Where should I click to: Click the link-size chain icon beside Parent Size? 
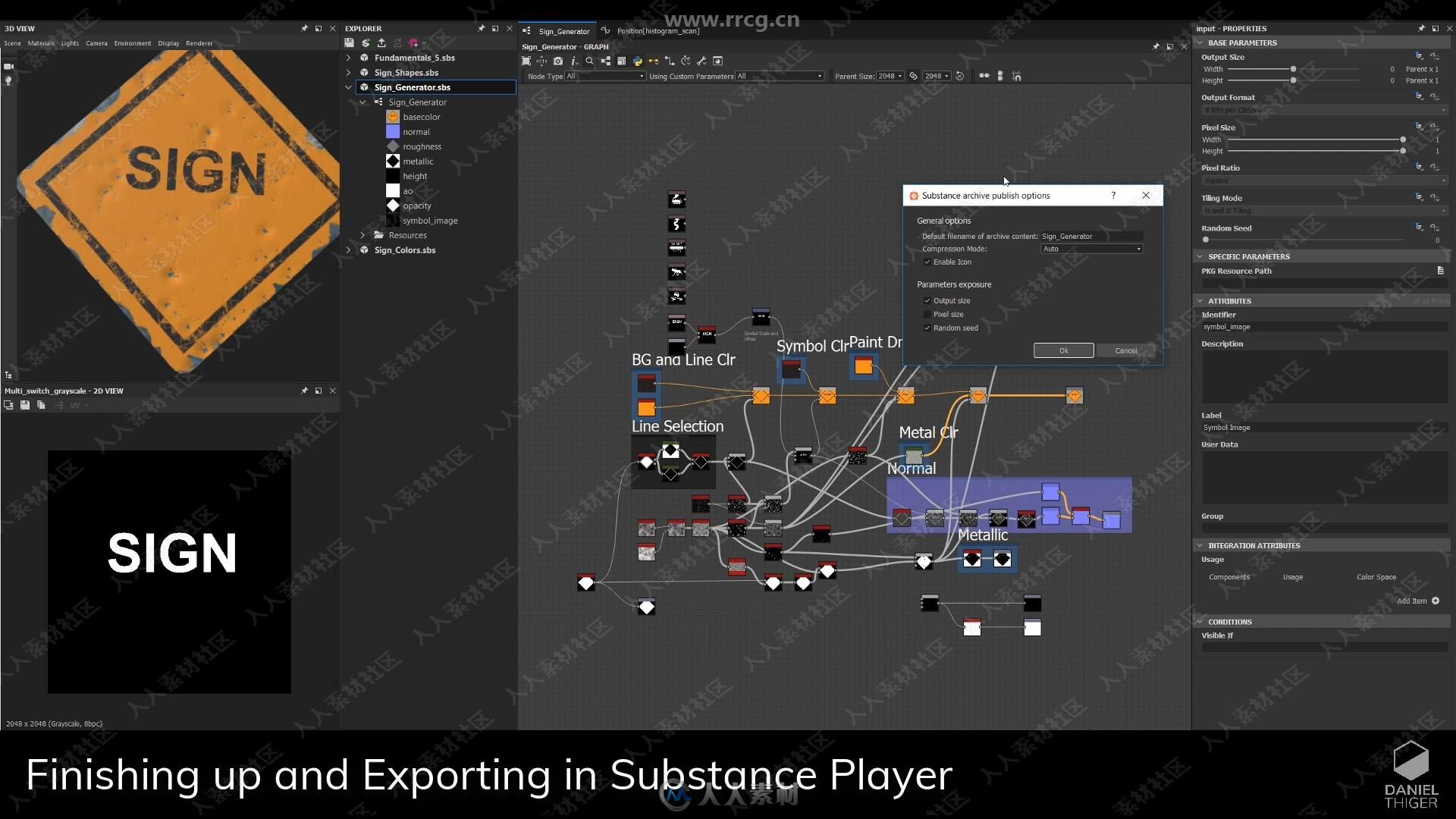click(x=914, y=76)
